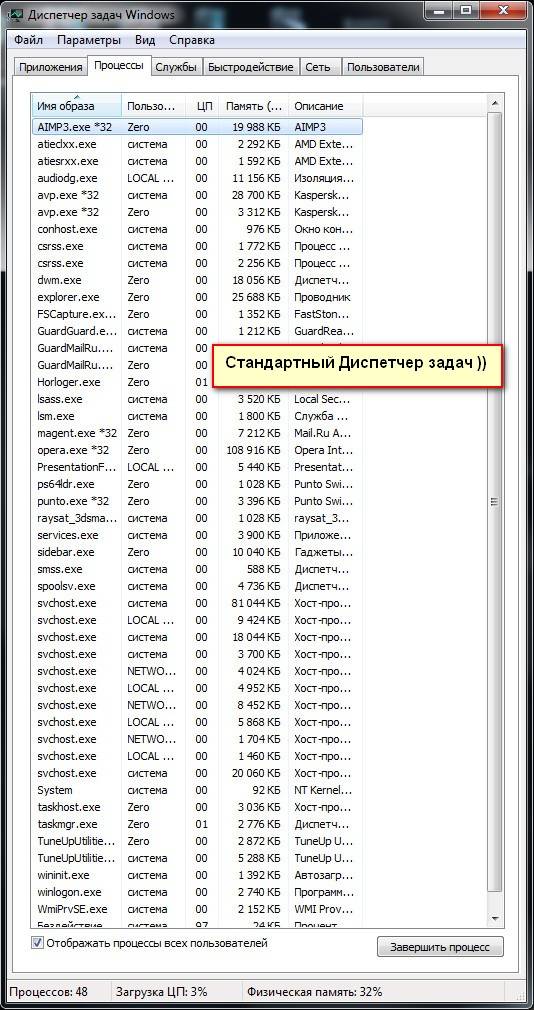
Task: Select the taskhost.exe process
Action: (197, 807)
